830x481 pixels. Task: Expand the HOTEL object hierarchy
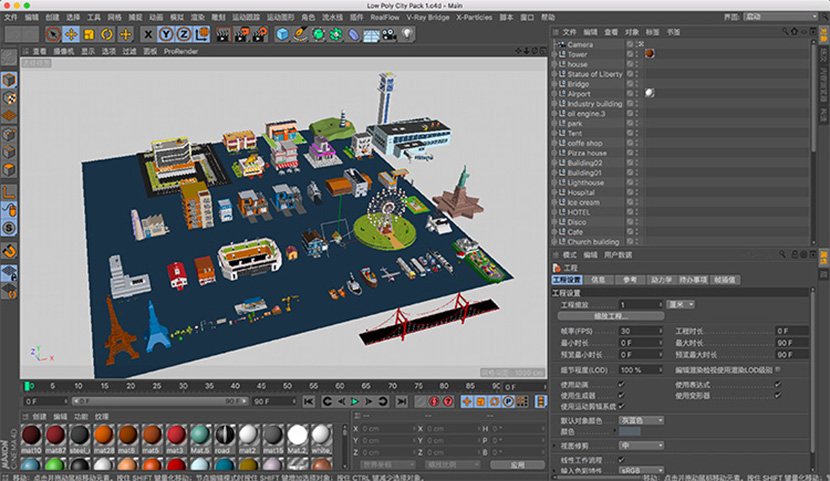click(554, 212)
